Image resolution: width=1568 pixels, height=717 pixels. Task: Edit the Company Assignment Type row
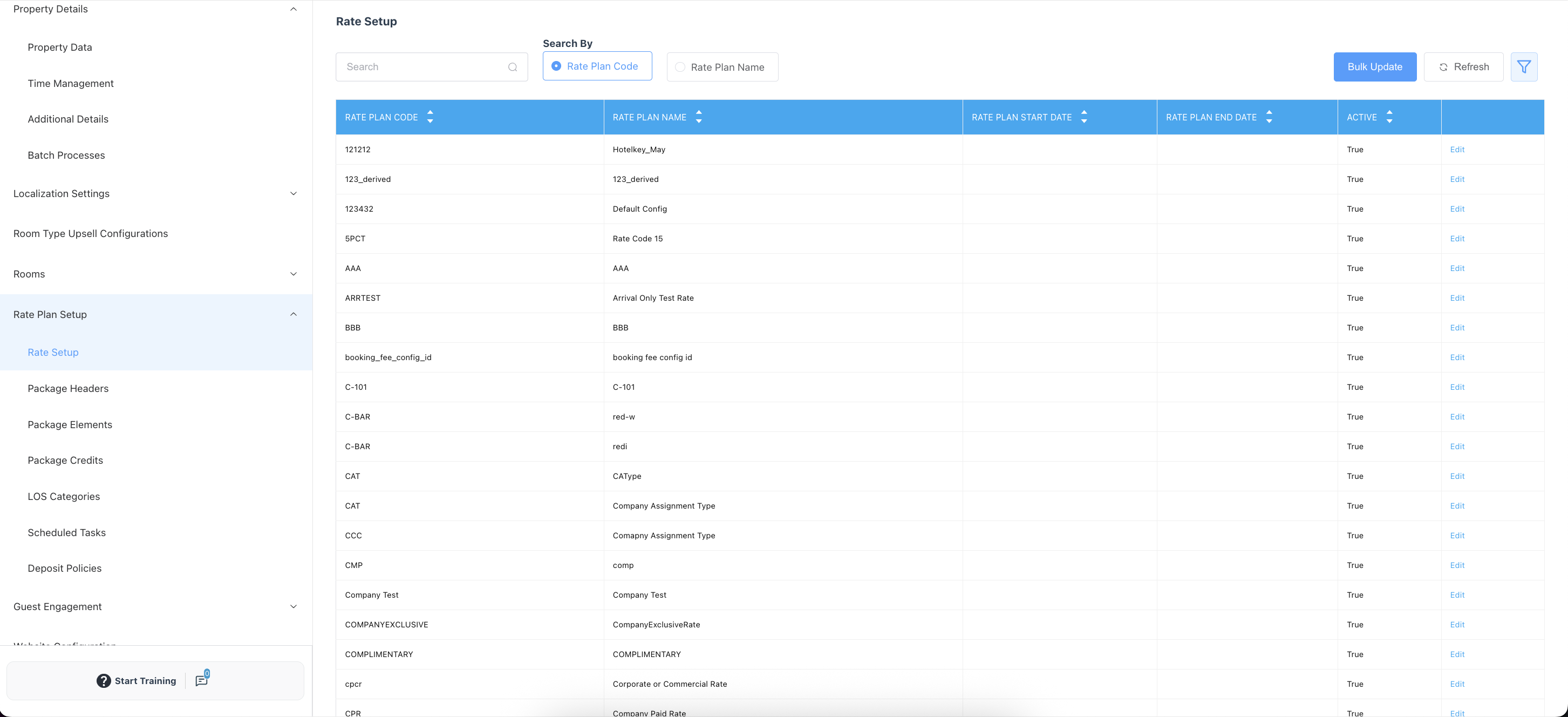point(1457,506)
